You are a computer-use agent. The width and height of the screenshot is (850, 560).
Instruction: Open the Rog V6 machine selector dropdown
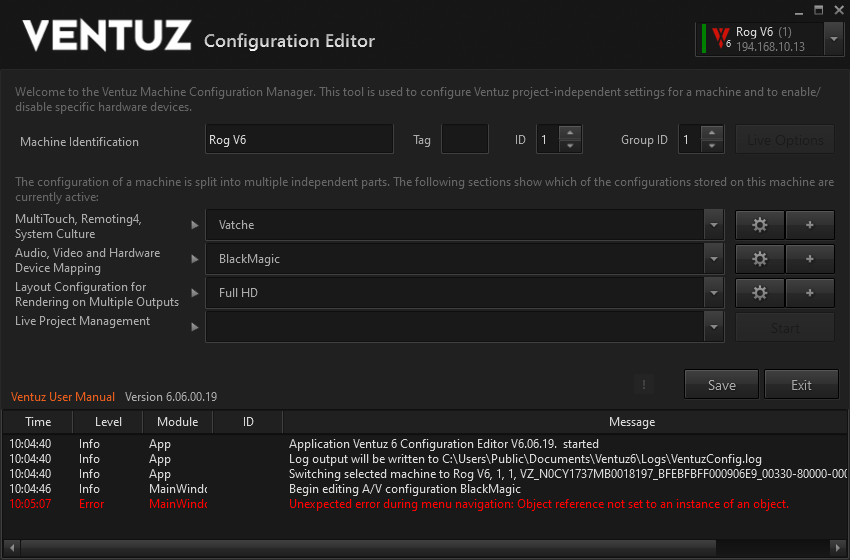coord(833,39)
